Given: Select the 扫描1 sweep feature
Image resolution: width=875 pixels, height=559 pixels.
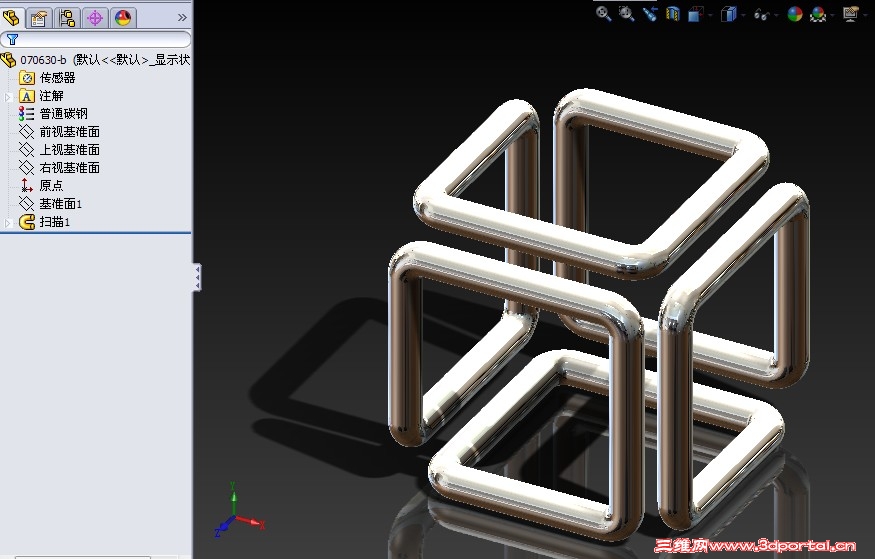Looking at the screenshot, I should 45,222.
